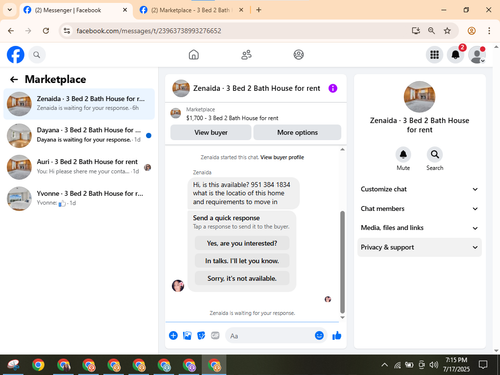
Task: Click the browser address bar URL
Action: pos(149,31)
